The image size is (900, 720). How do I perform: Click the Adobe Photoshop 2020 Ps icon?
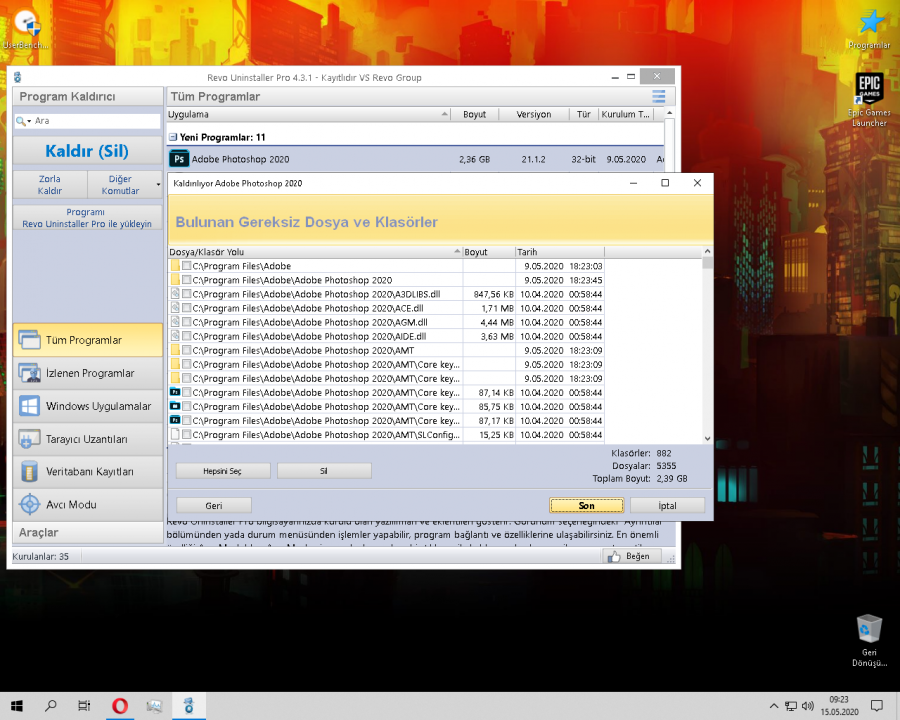(179, 159)
